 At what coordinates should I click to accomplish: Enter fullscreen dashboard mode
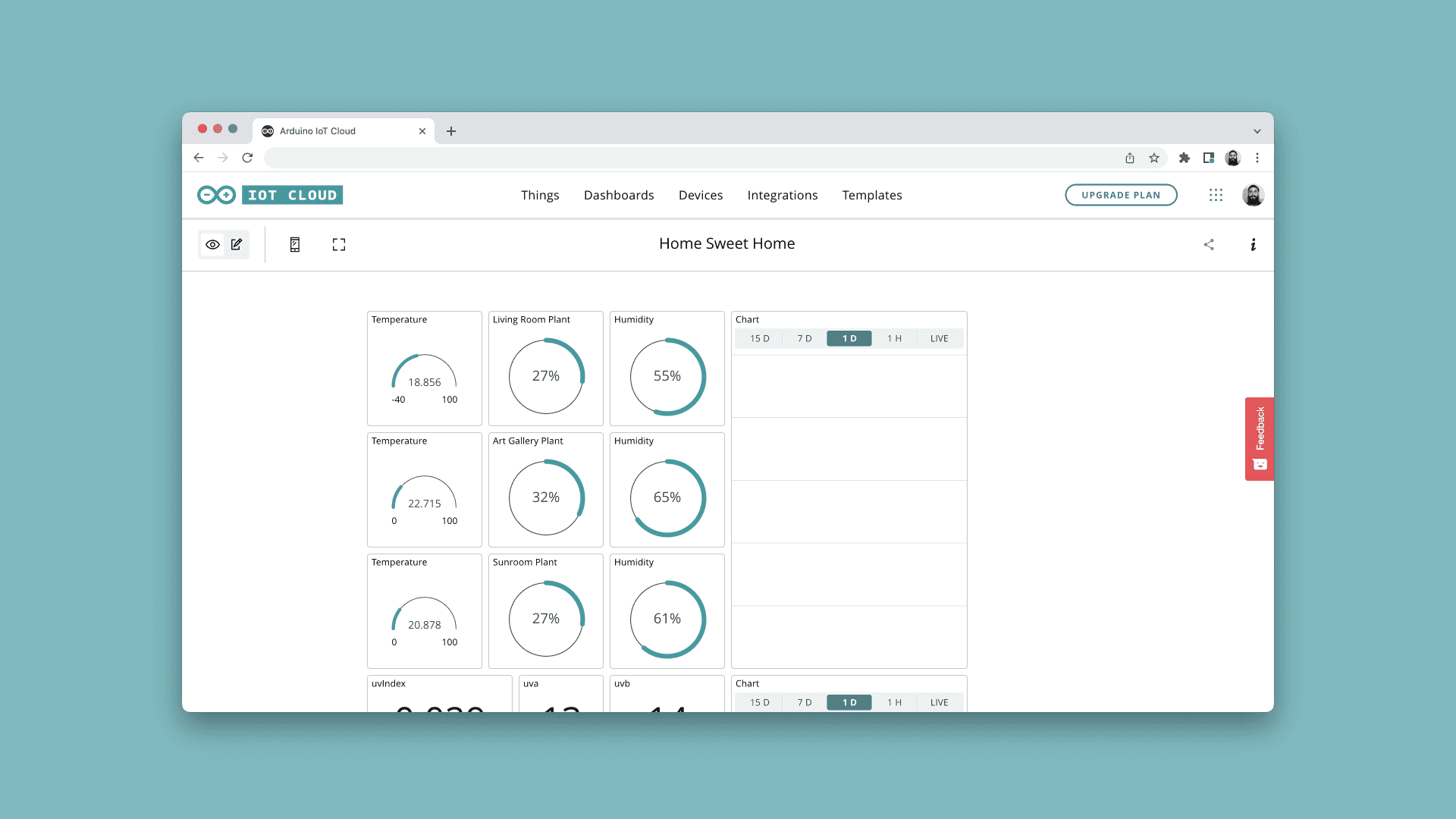tap(339, 244)
